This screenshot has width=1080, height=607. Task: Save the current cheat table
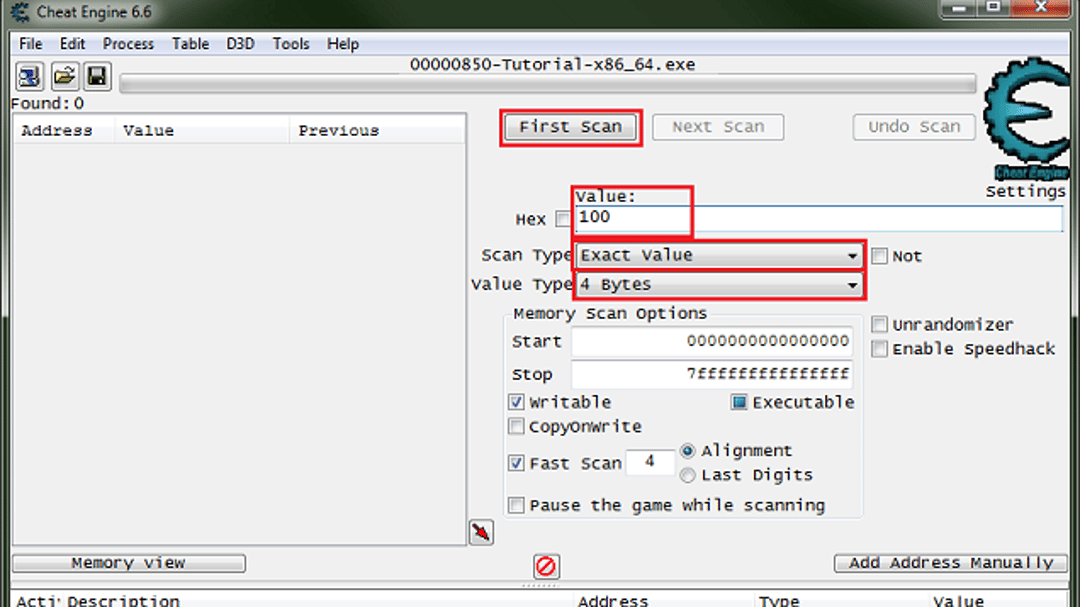coord(95,76)
